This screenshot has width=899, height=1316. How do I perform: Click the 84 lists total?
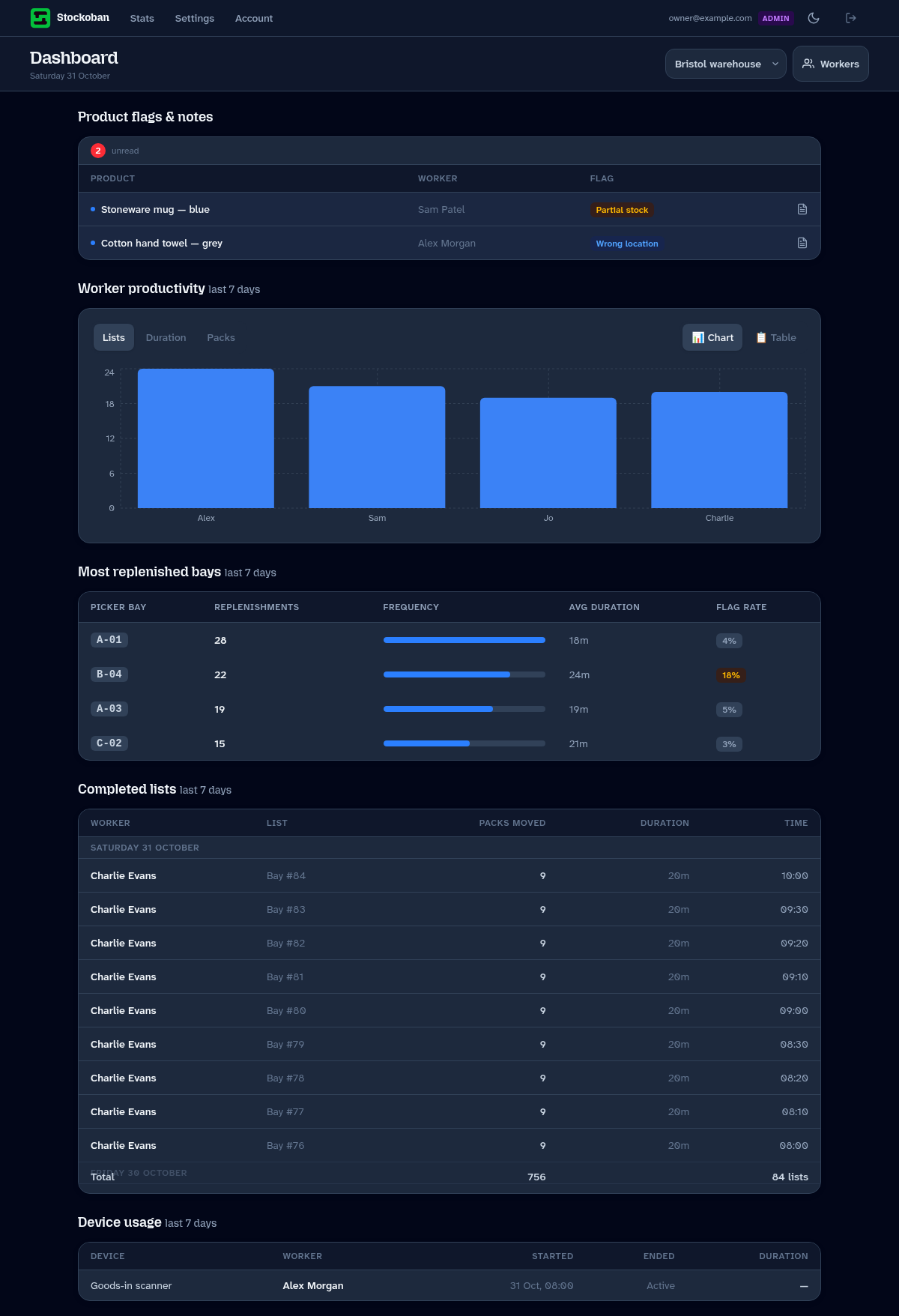coord(790,1177)
